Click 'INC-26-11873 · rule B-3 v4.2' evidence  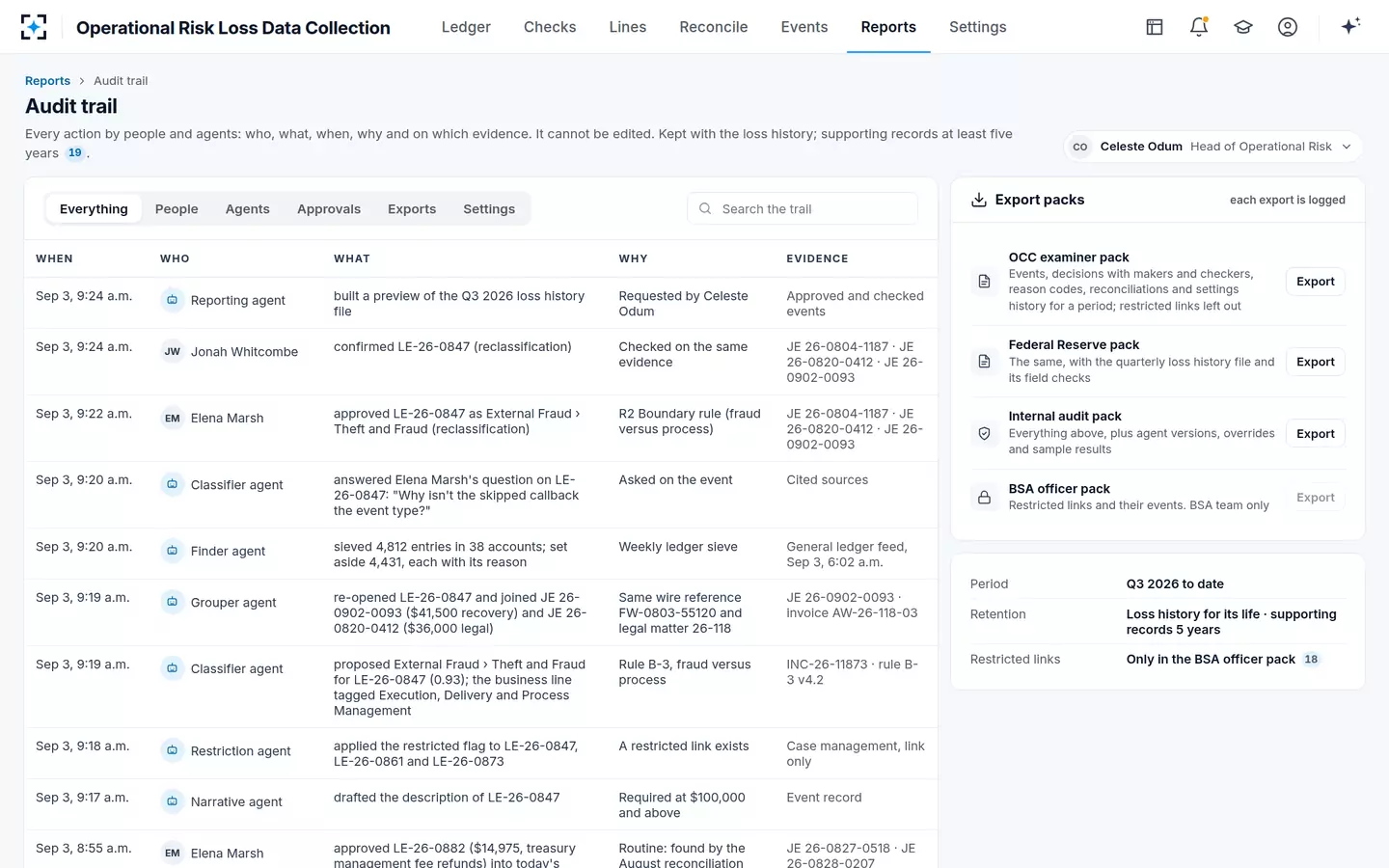[853, 672]
